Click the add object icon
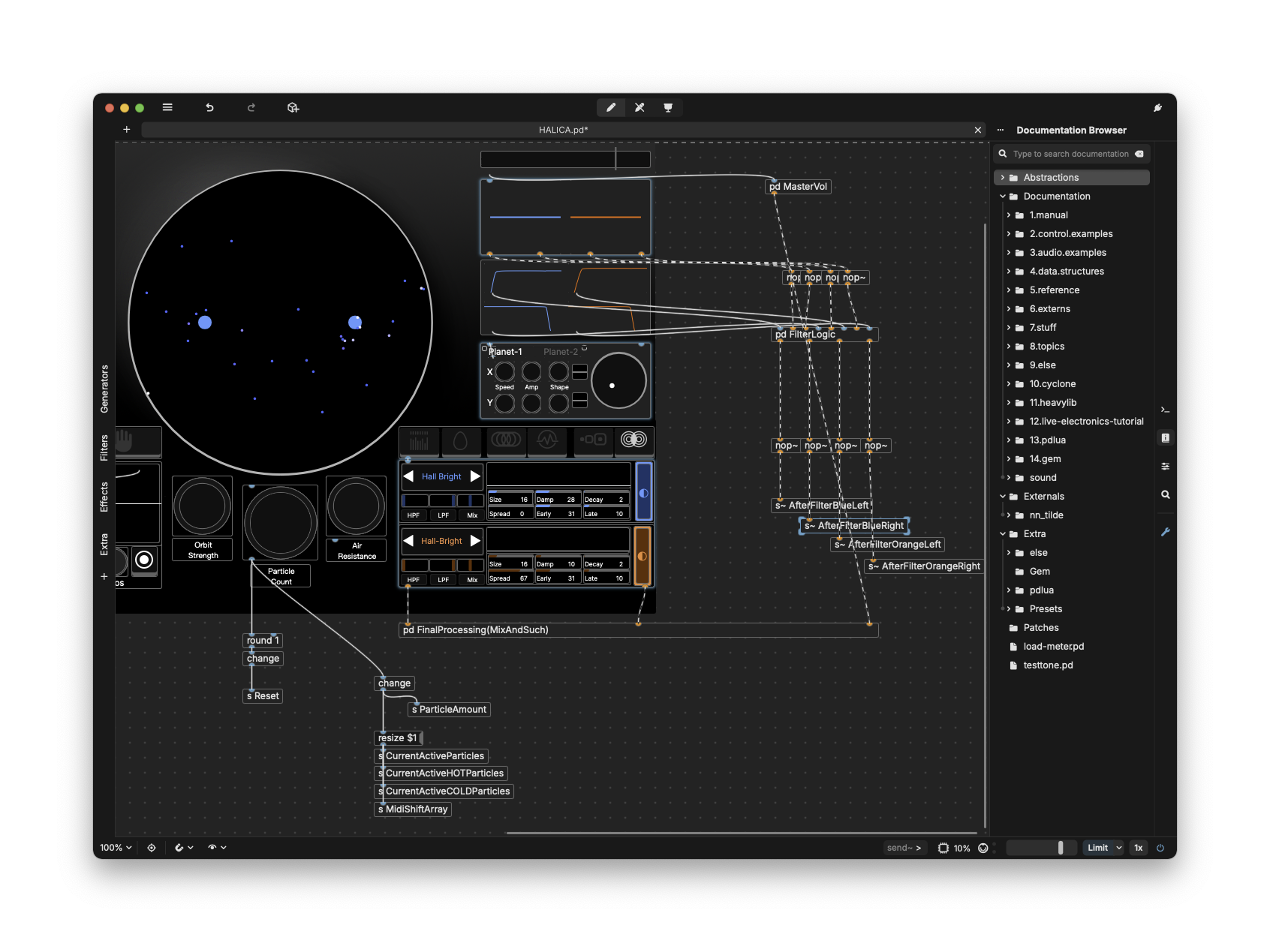Image resolution: width=1270 pixels, height=952 pixels. coord(293,107)
